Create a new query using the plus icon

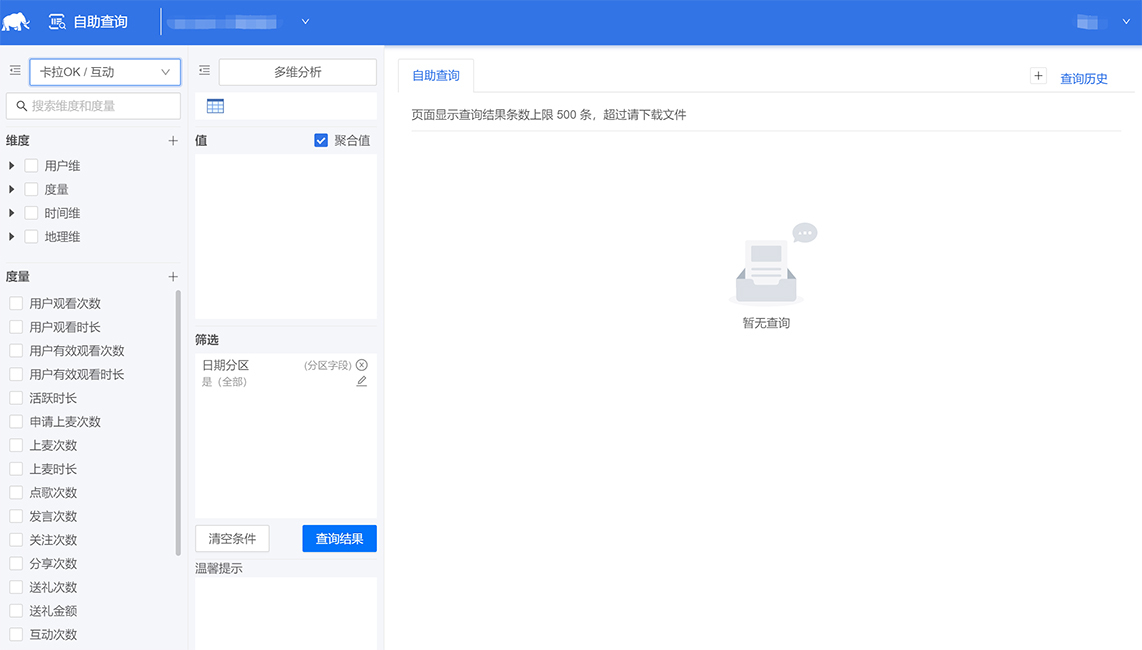click(1038, 75)
